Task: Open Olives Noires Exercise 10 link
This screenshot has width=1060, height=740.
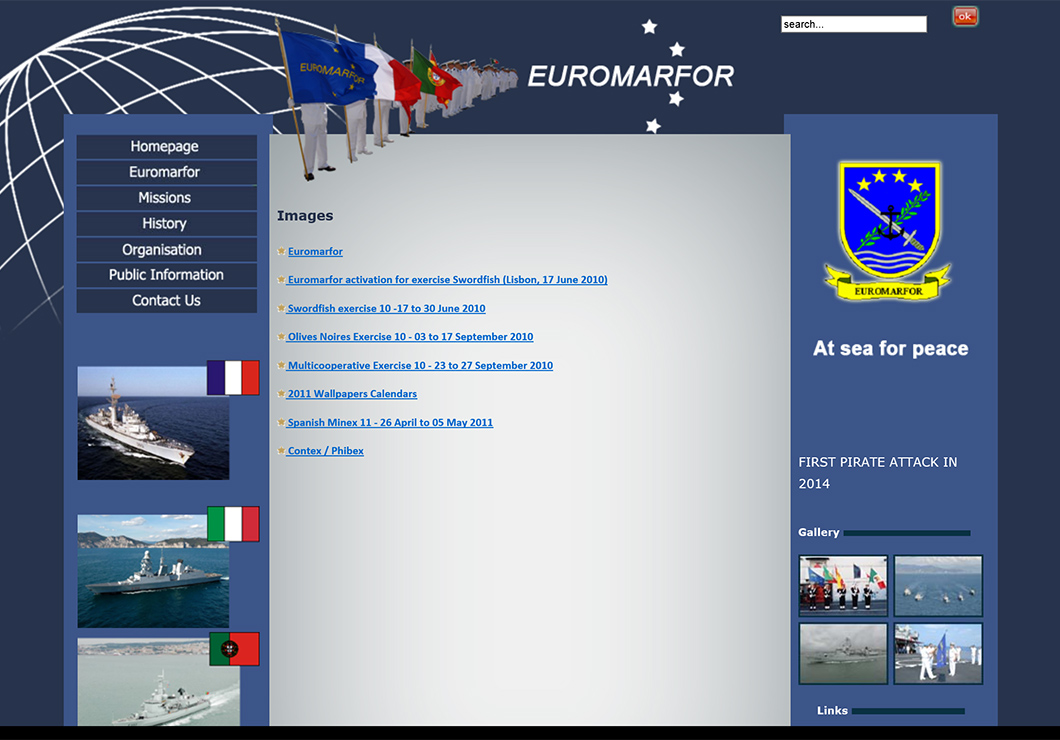Action: click(410, 337)
